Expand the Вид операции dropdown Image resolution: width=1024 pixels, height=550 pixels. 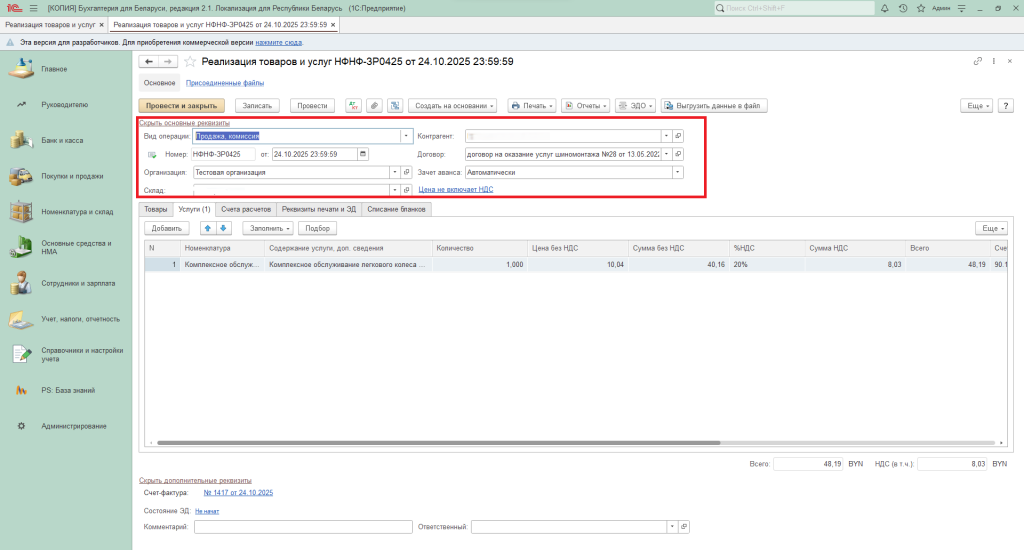click(406, 136)
